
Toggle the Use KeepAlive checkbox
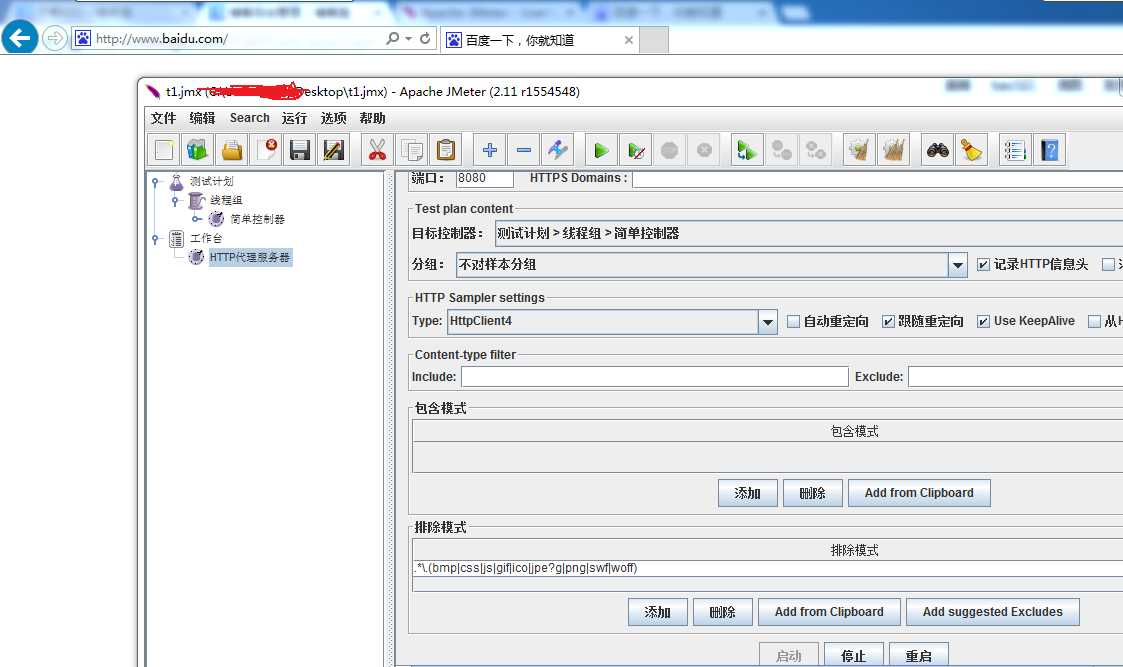click(983, 322)
